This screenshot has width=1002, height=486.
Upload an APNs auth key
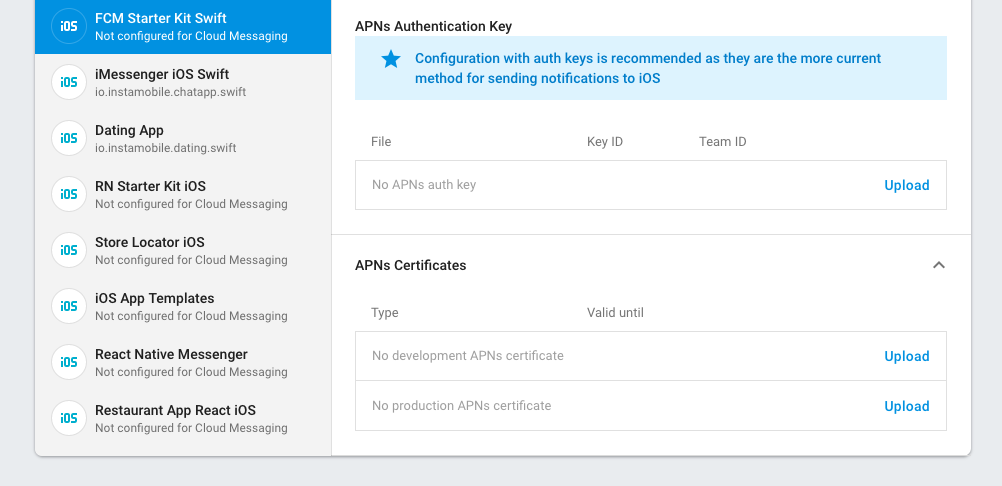[x=906, y=185]
